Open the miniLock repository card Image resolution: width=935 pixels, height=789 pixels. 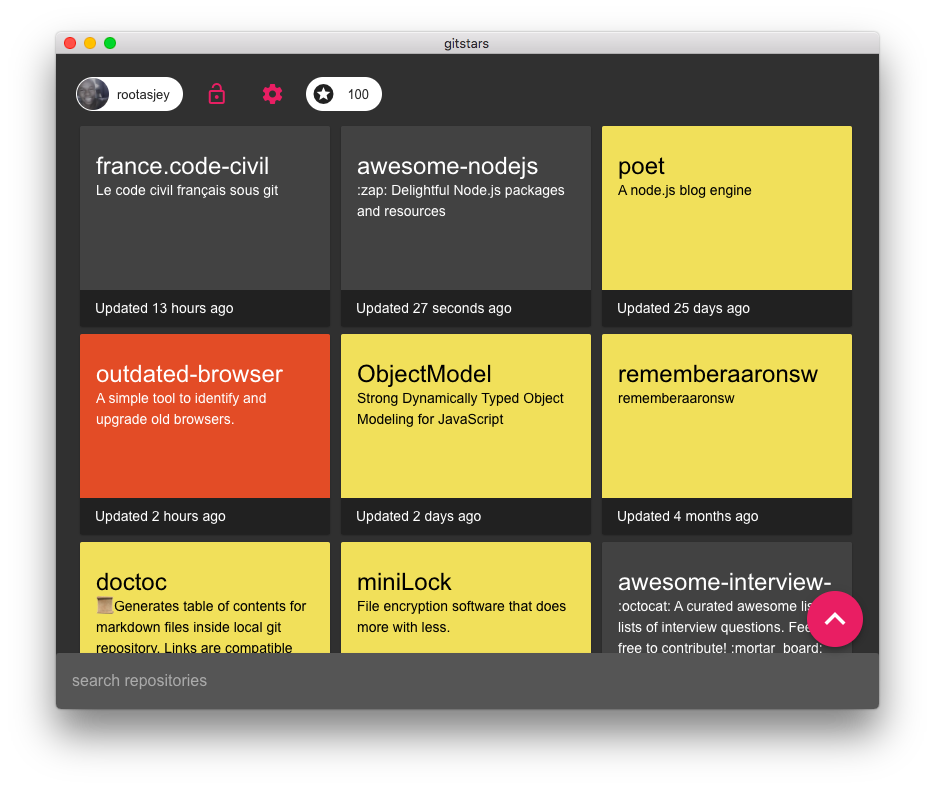pos(466,598)
